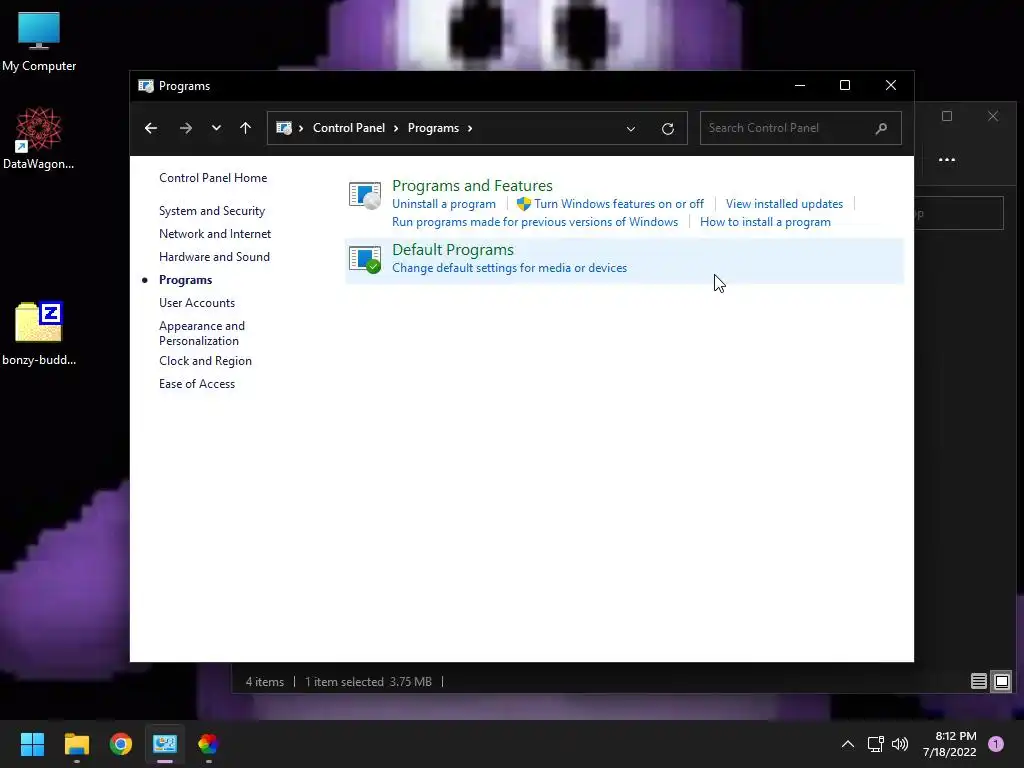This screenshot has width=1024, height=768.
Task: Expand the chevron after Programs breadcrumb
Action: tap(470, 128)
